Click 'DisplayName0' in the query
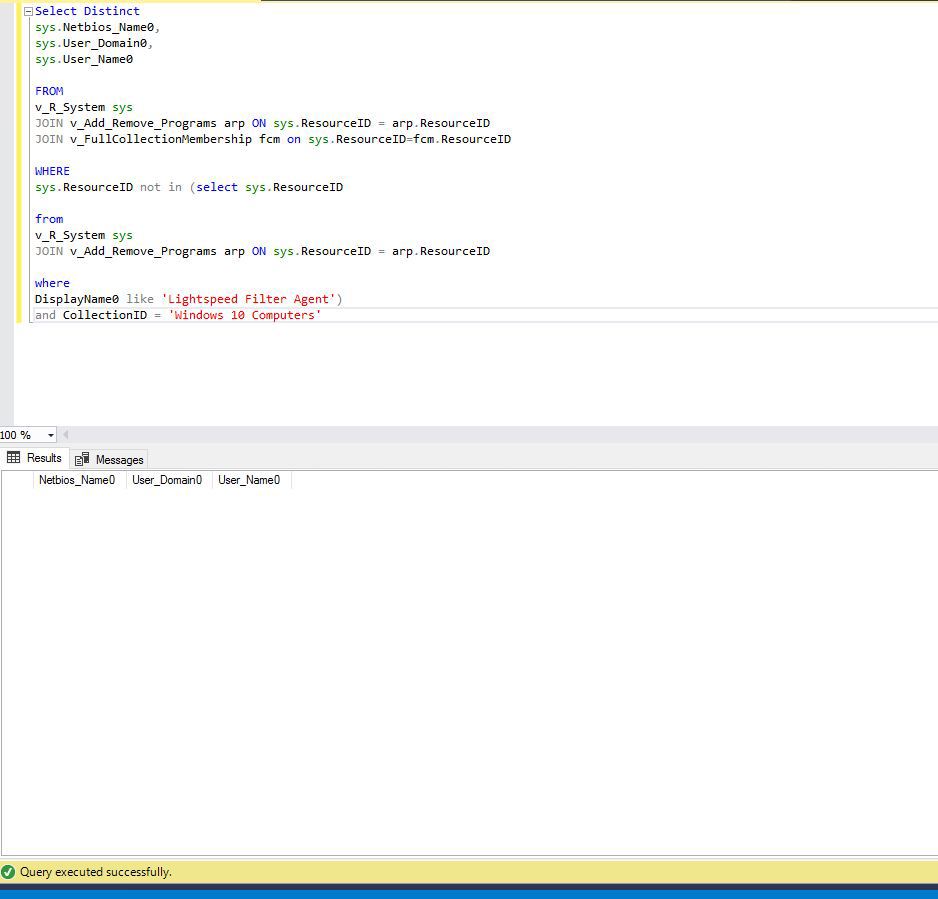Viewport: 938px width, 899px height. pyautogui.click(x=77, y=299)
